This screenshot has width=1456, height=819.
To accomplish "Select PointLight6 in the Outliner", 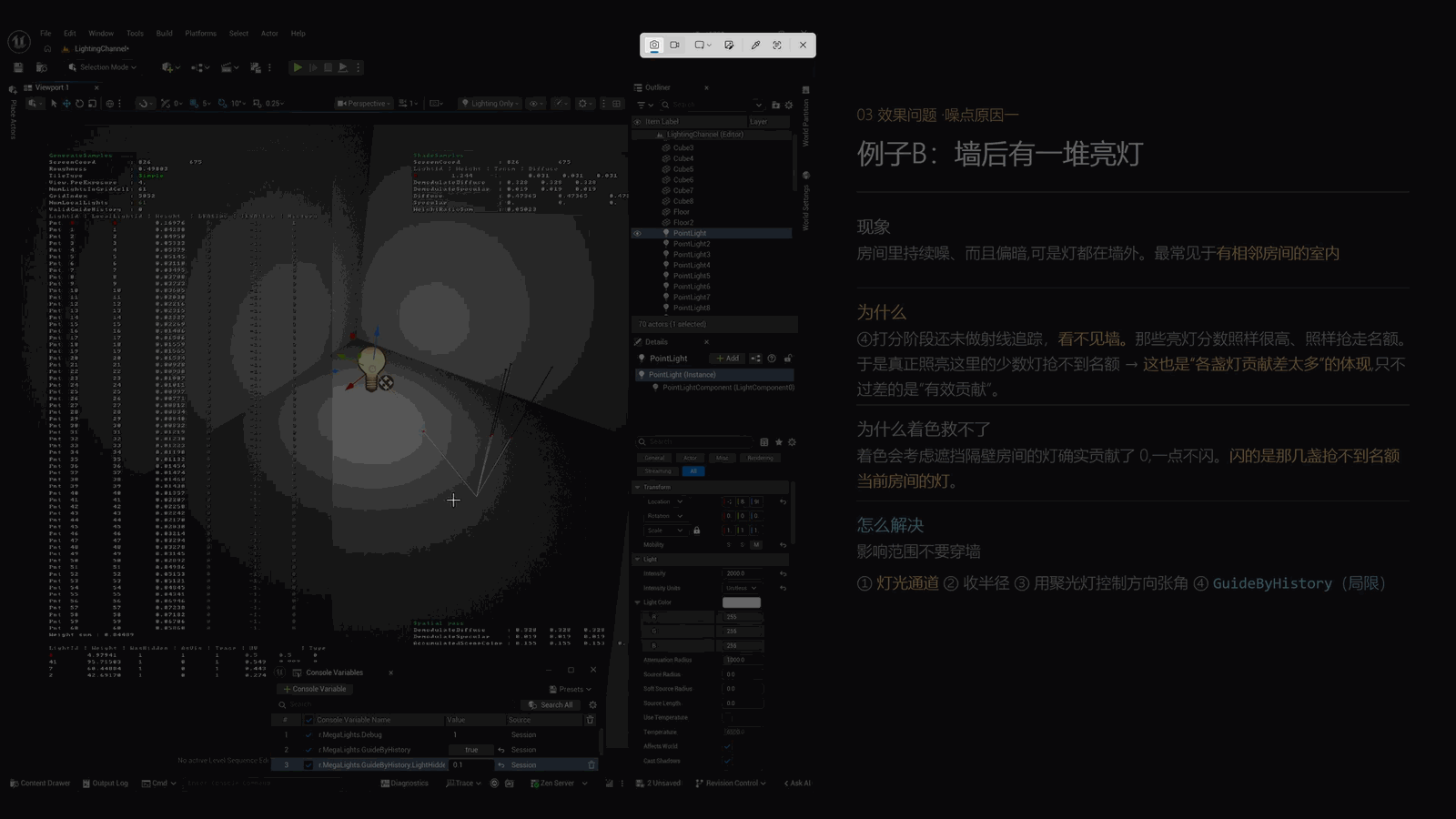I will point(692,287).
